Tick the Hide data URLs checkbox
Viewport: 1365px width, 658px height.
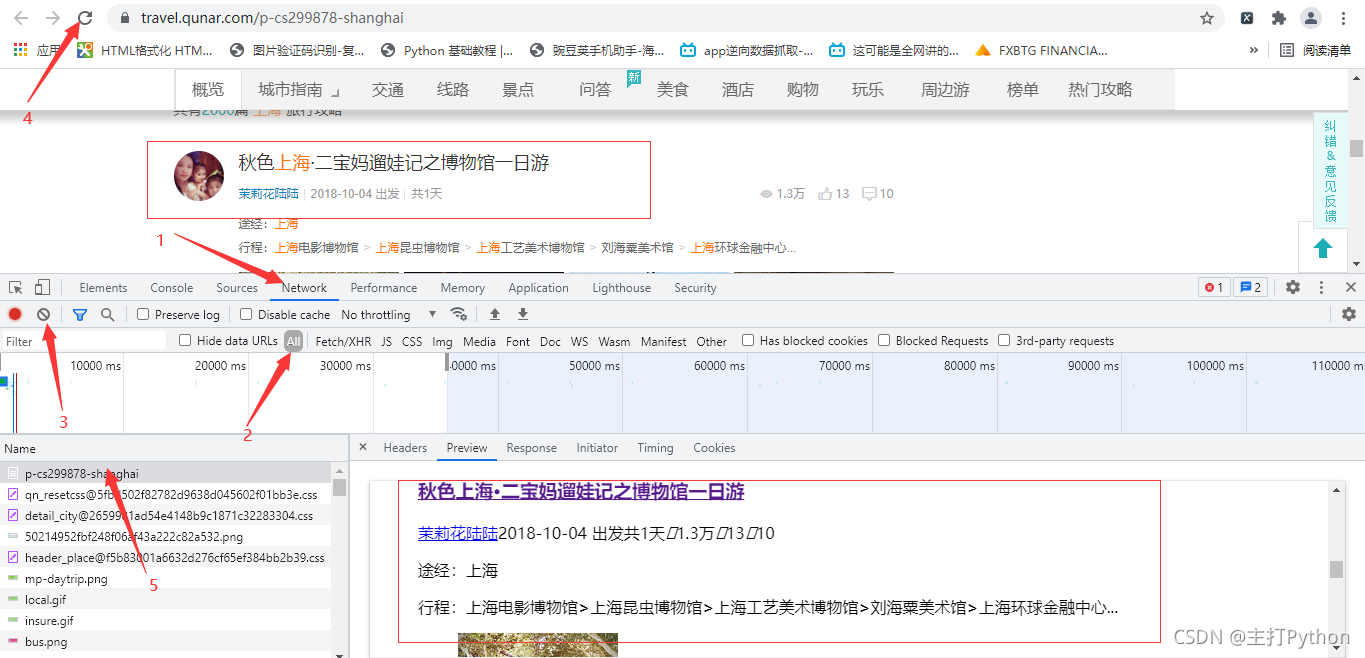tap(185, 341)
